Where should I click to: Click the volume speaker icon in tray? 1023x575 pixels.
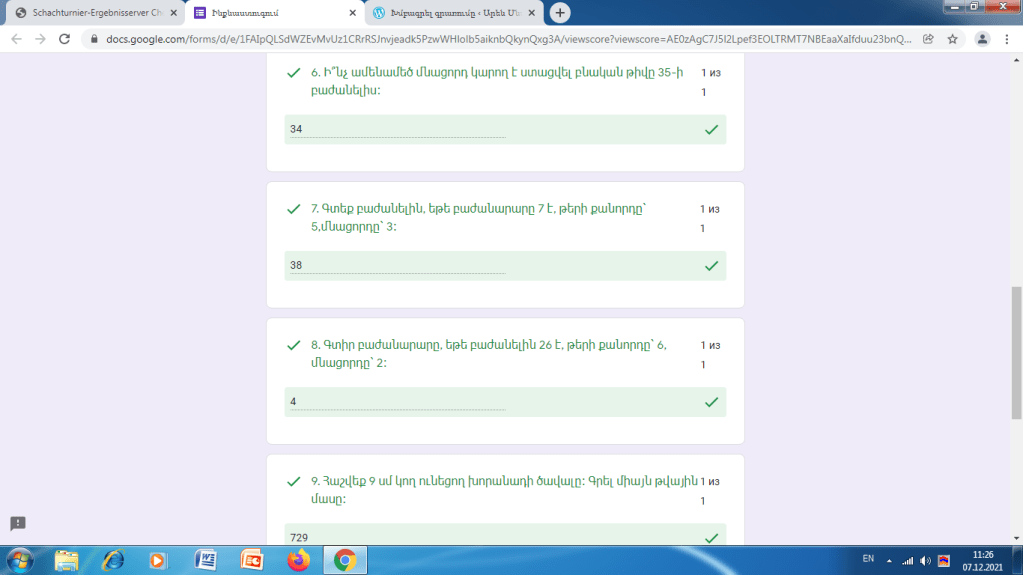tap(925, 560)
